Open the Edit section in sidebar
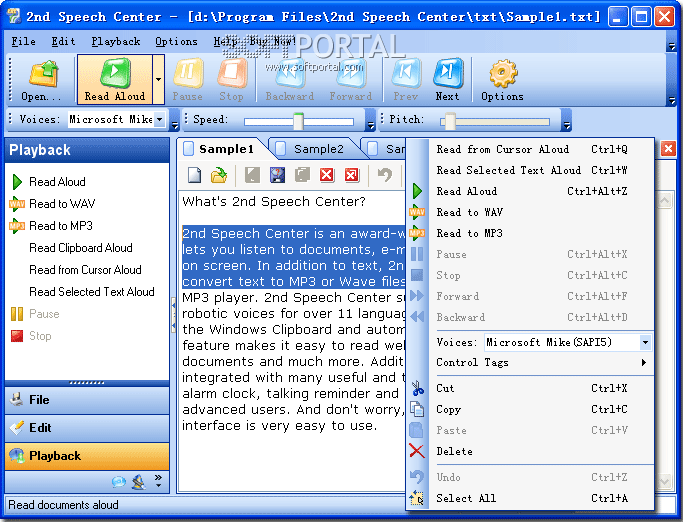683x522 pixels. click(x=87, y=428)
